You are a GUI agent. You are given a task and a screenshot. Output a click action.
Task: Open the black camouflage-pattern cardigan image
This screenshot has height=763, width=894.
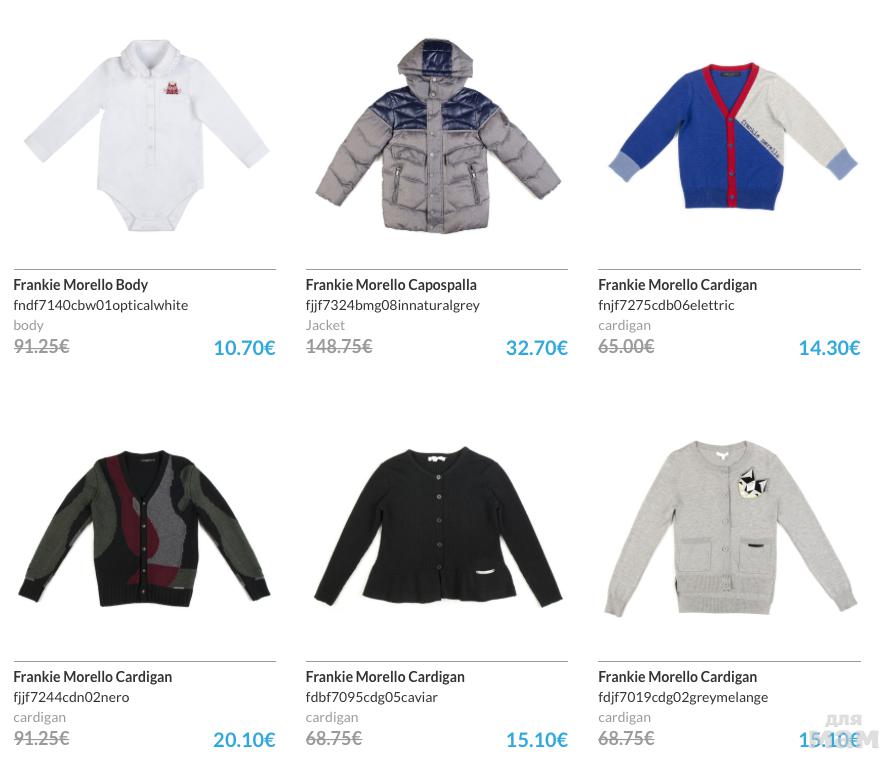click(x=144, y=529)
